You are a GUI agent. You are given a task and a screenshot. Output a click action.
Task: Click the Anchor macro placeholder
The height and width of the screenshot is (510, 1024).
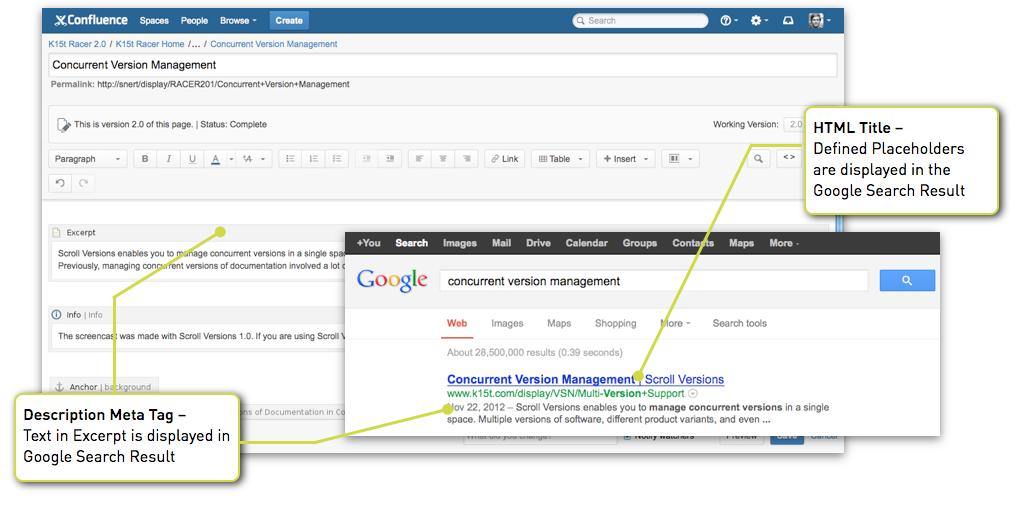click(x=104, y=387)
